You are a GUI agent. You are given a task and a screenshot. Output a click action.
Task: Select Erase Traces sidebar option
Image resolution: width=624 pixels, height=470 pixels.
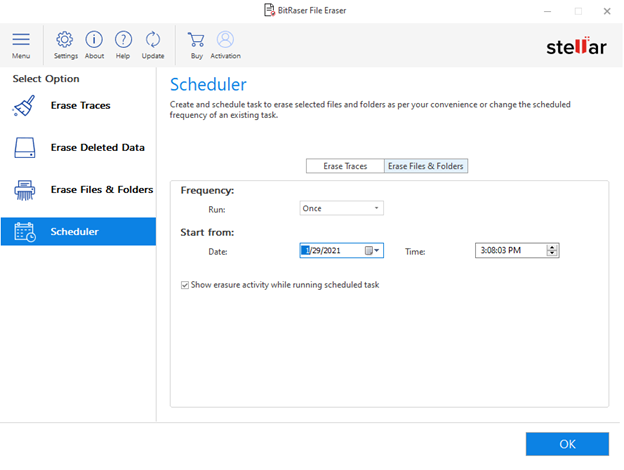[x=78, y=105]
